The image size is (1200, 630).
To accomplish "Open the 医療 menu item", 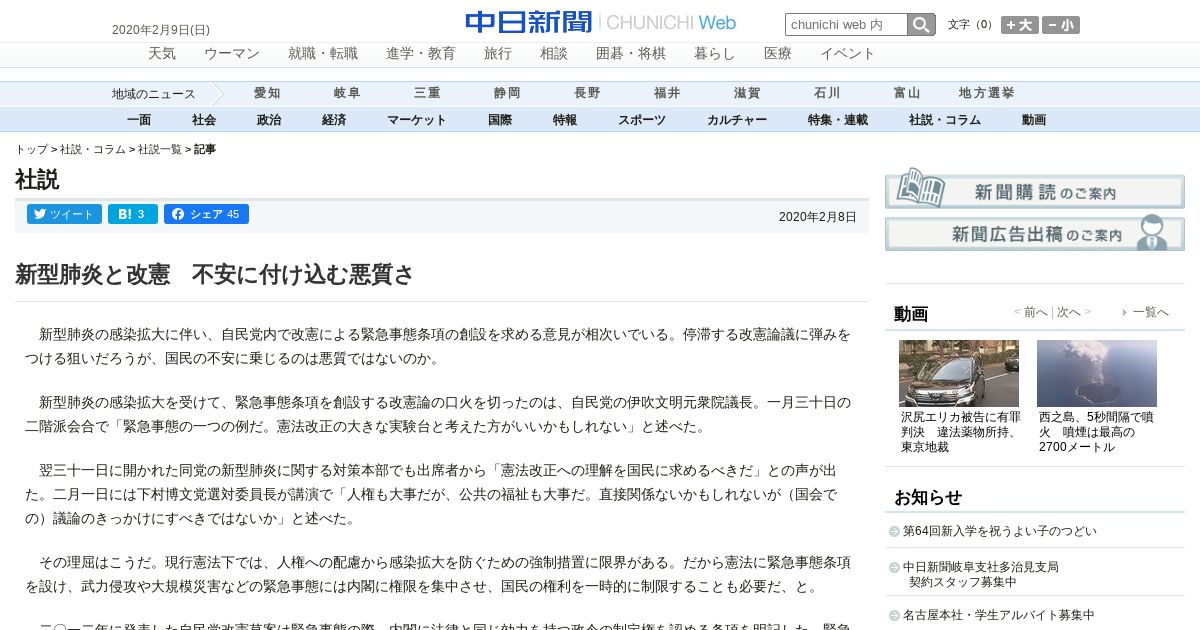I will (x=778, y=54).
